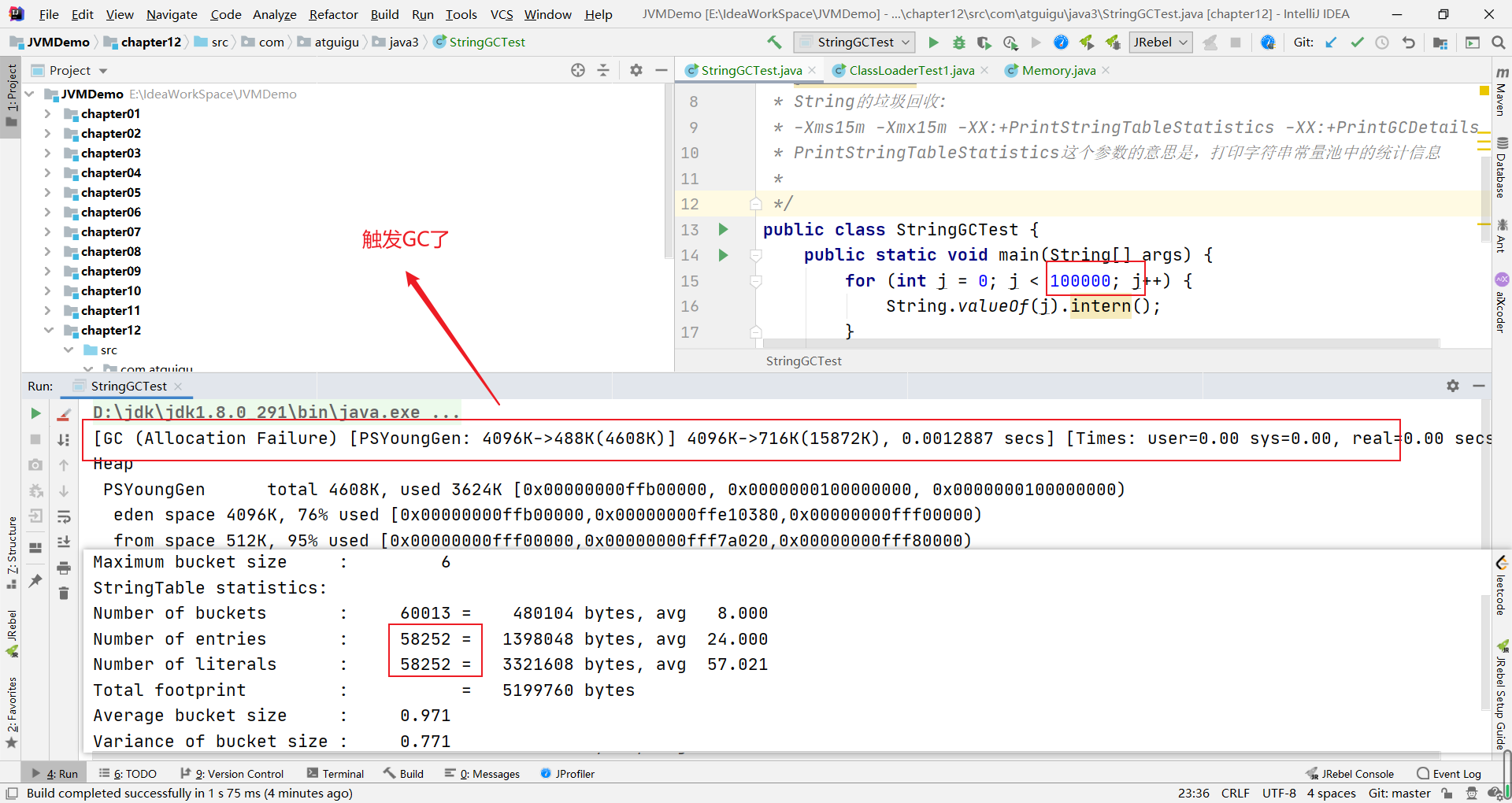Screen dimensions: 1512x803
Task: Expand chapter09 folder in tree
Action: 47,271
